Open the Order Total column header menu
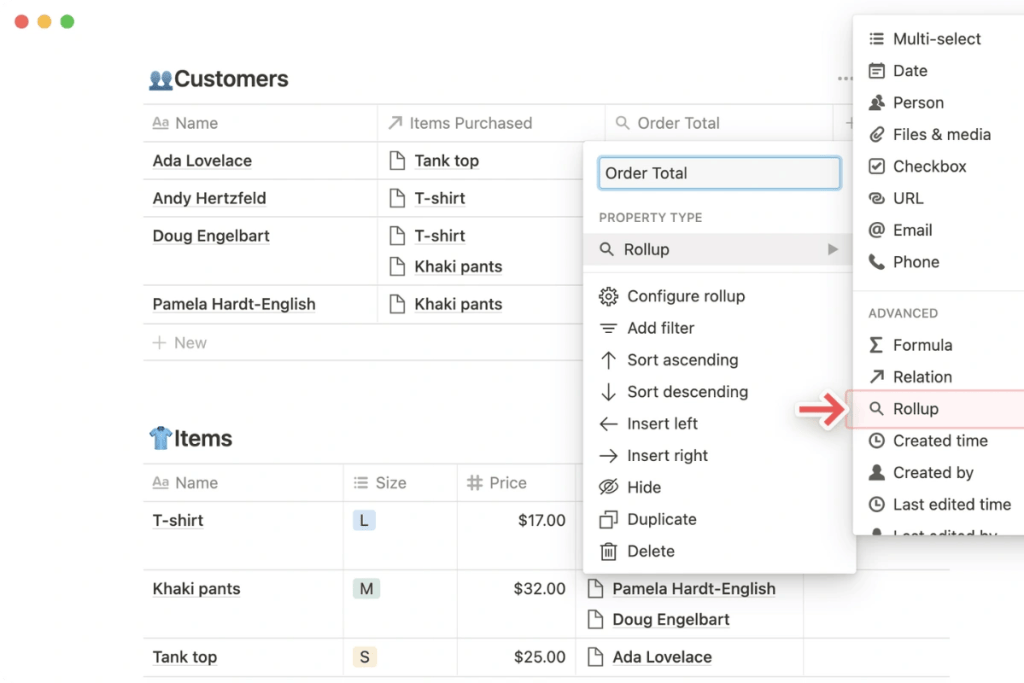The width and height of the screenshot is (1024, 683). 718,123
